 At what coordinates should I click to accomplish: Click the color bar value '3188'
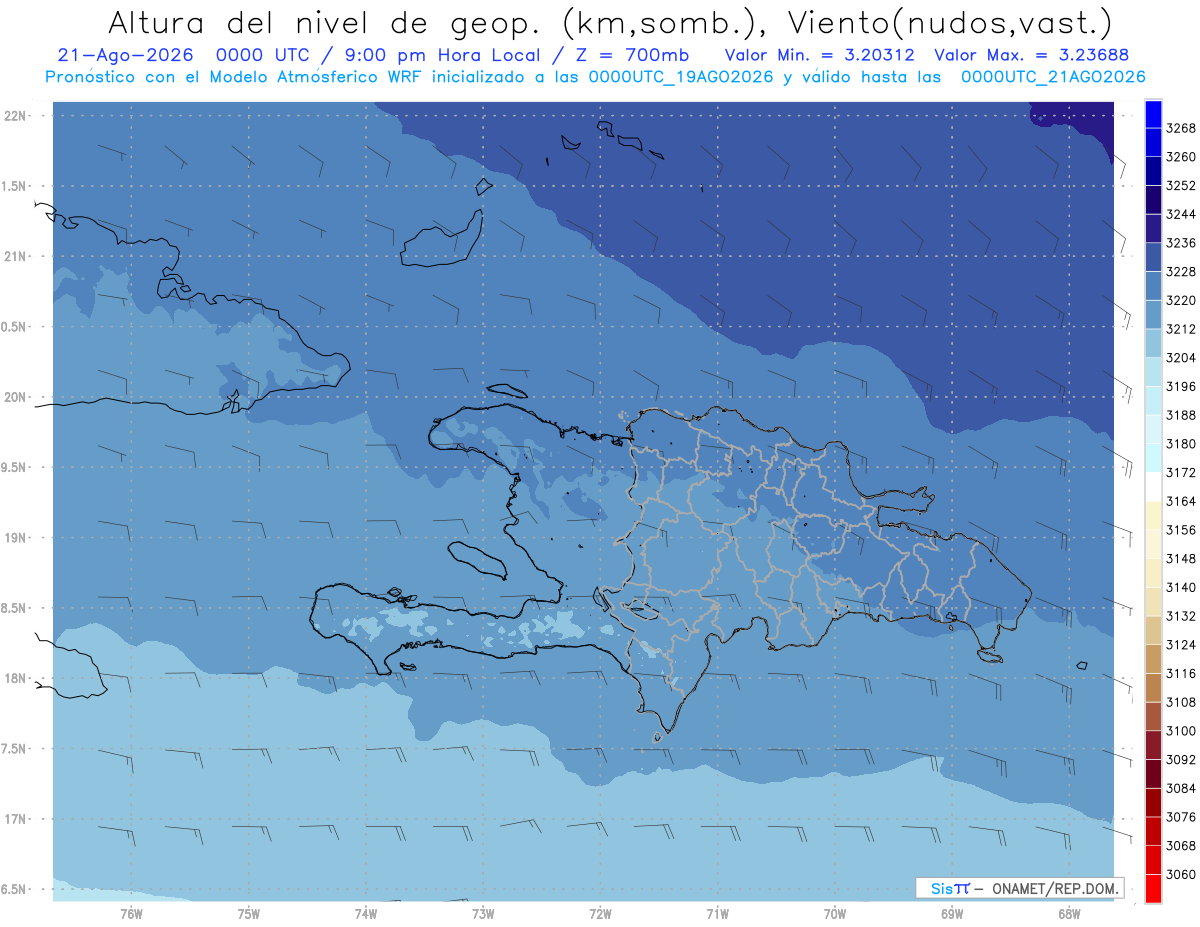tap(1181, 415)
